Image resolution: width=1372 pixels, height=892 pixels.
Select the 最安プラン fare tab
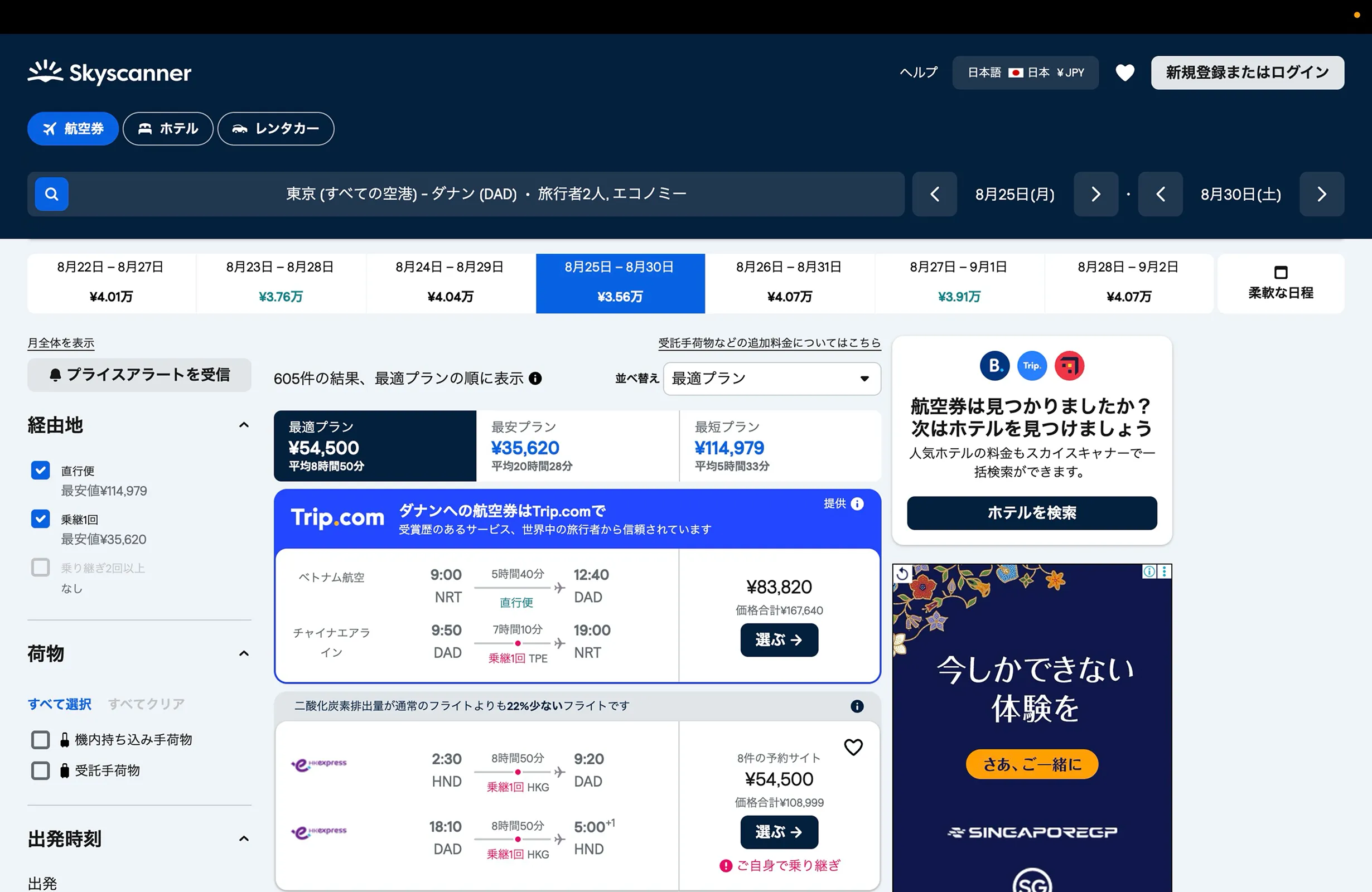pos(577,446)
